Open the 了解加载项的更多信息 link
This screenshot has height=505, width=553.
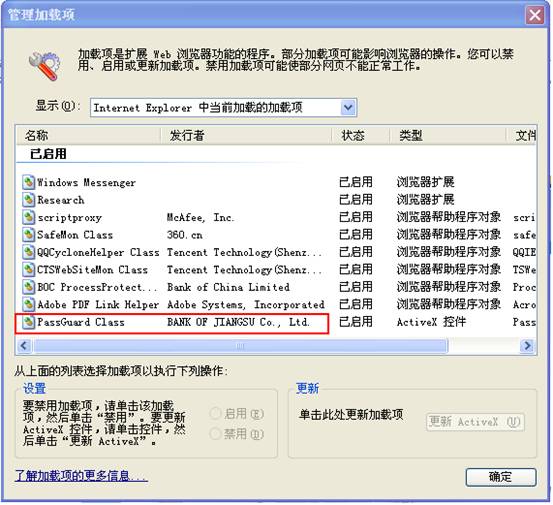pyautogui.click(x=81, y=476)
